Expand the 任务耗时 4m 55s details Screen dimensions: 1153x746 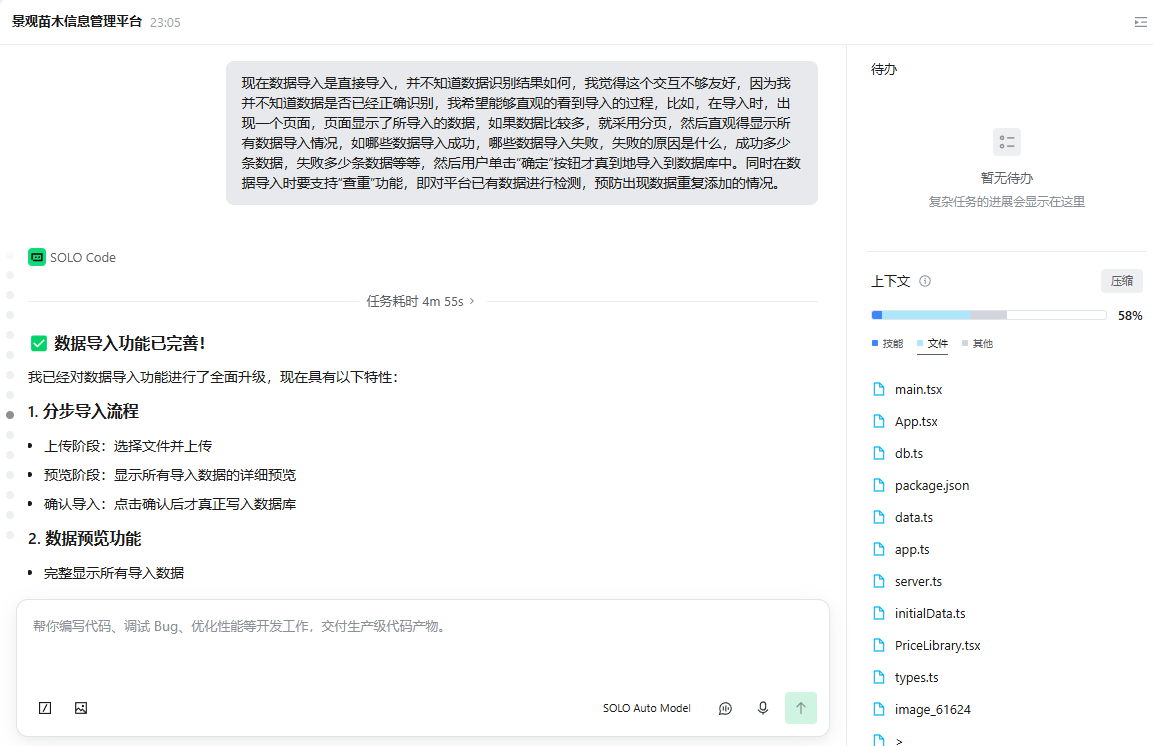421,301
